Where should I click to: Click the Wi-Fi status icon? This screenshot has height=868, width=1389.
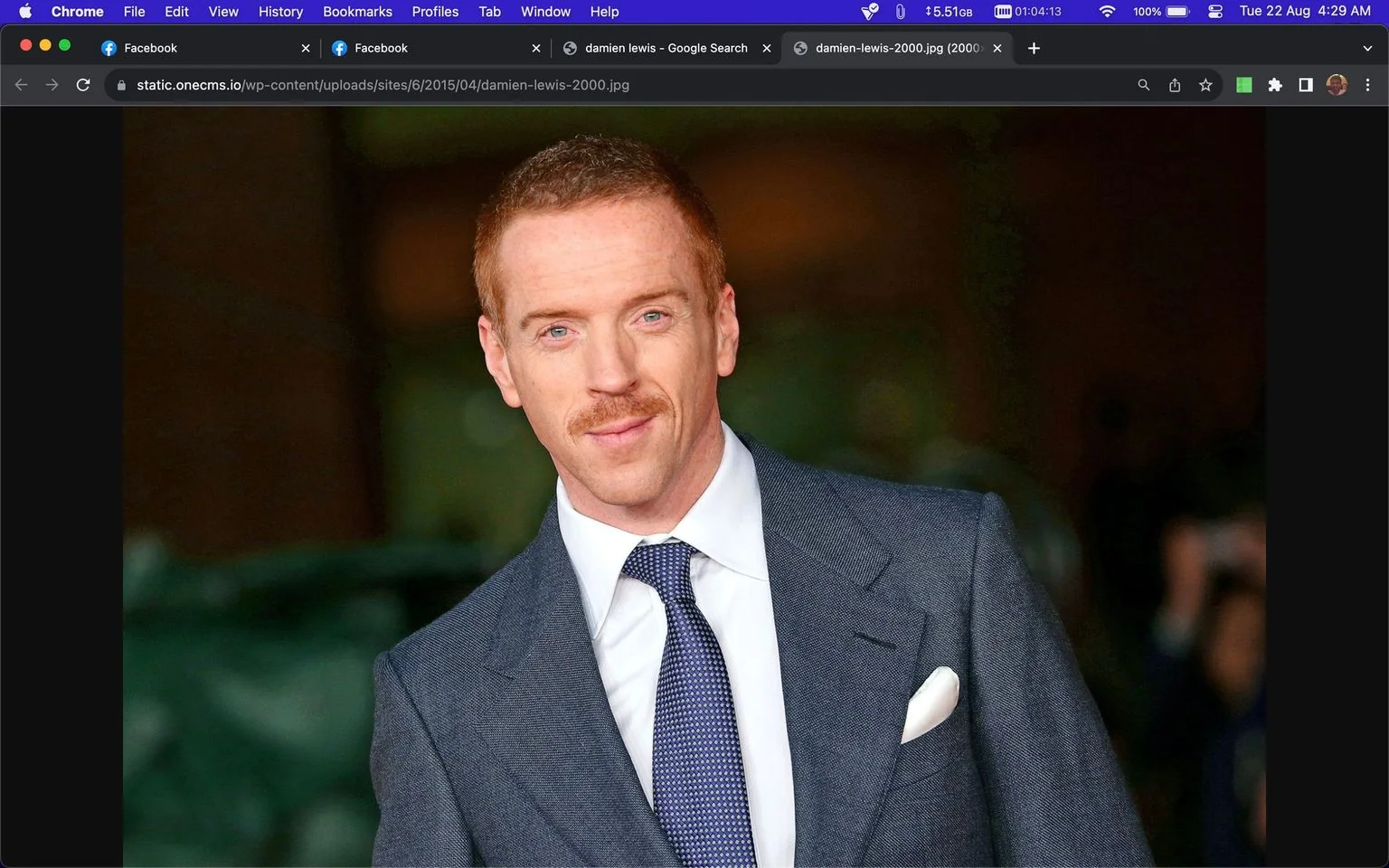pyautogui.click(x=1107, y=12)
